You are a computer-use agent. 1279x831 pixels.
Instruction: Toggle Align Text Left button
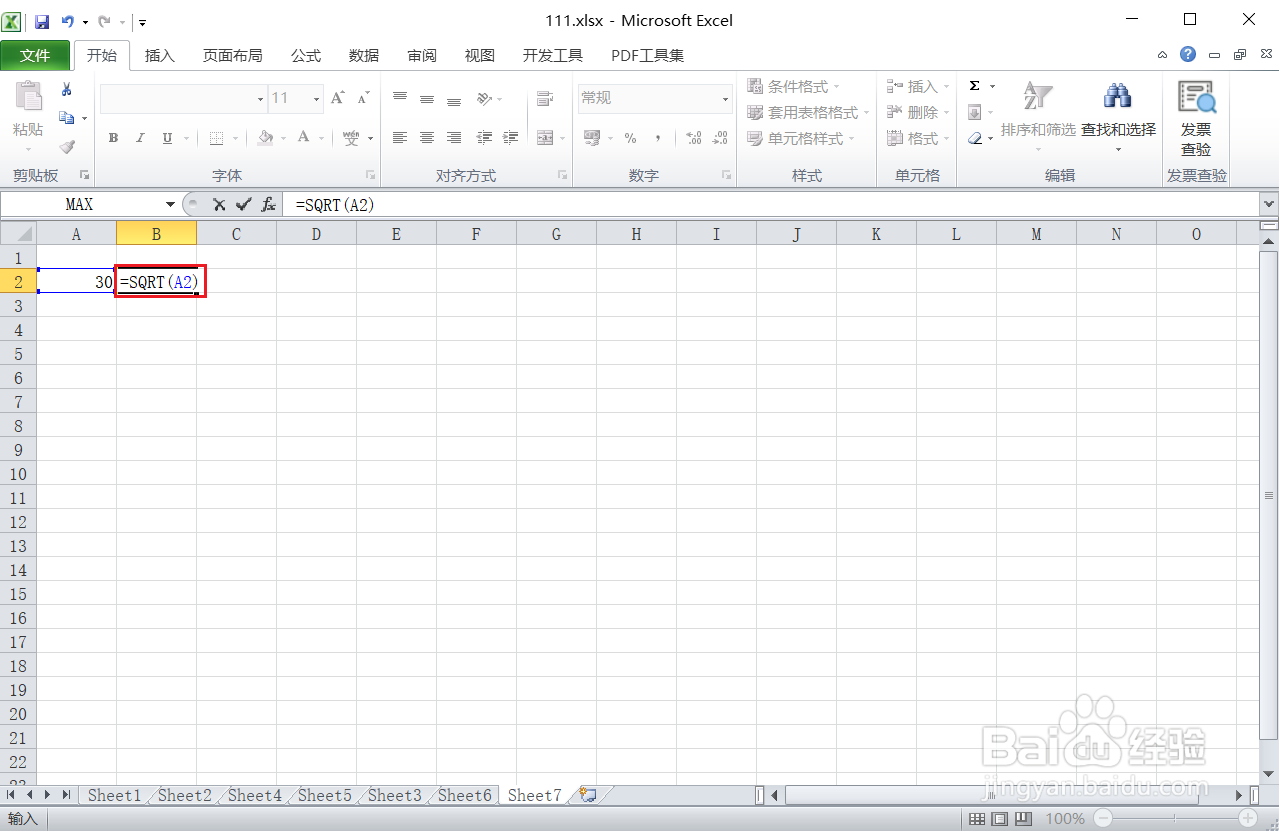click(400, 138)
